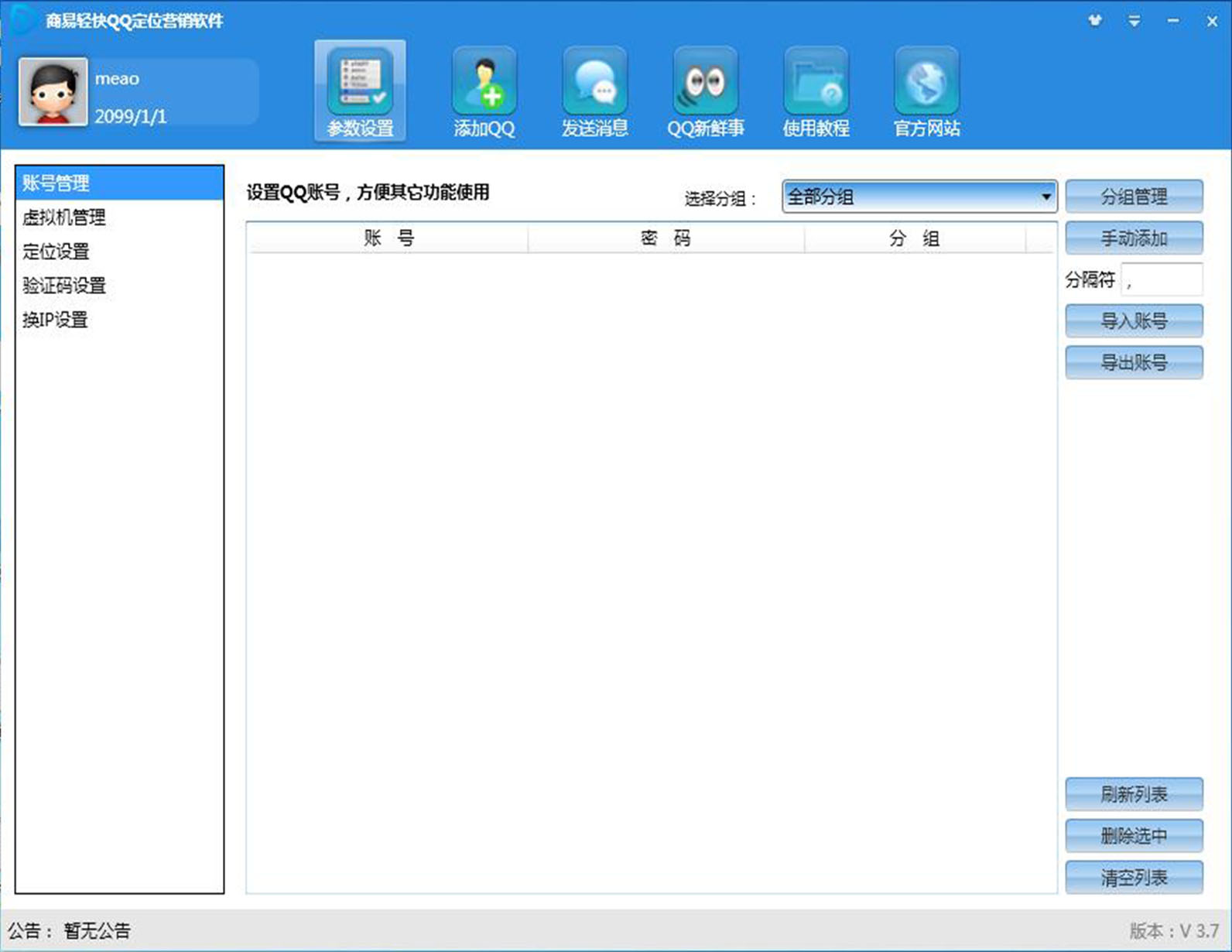
Task: Open the QQ新鲜事 toolbar icon
Action: pos(706,91)
